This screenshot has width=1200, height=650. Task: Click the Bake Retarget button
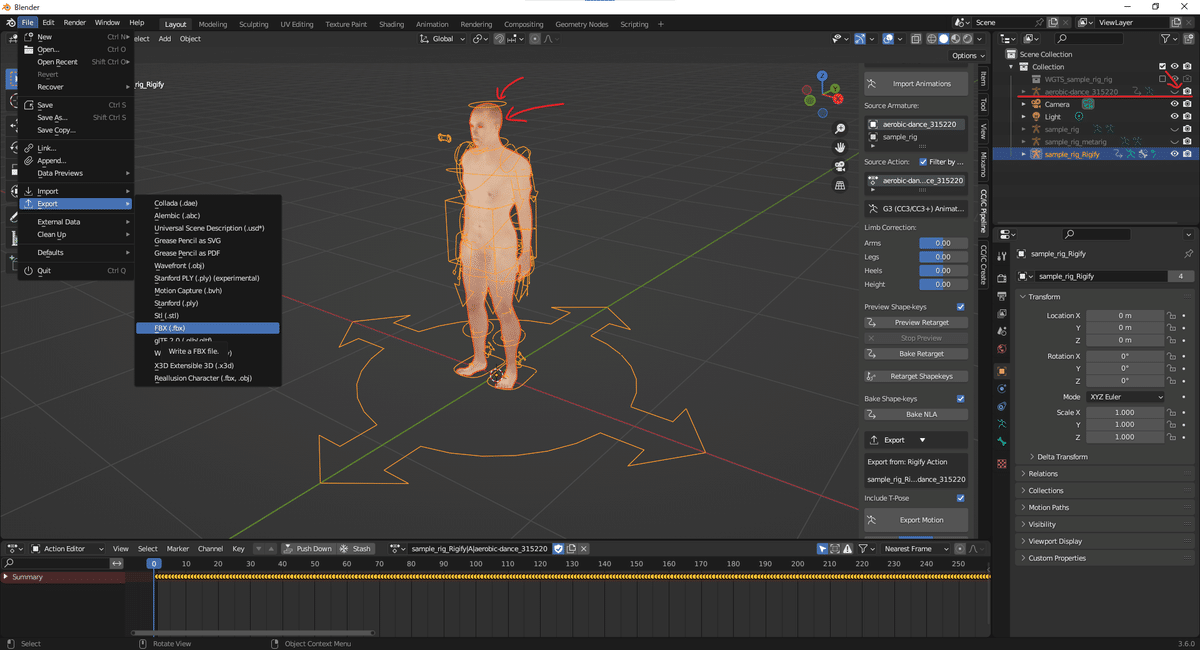click(x=916, y=354)
